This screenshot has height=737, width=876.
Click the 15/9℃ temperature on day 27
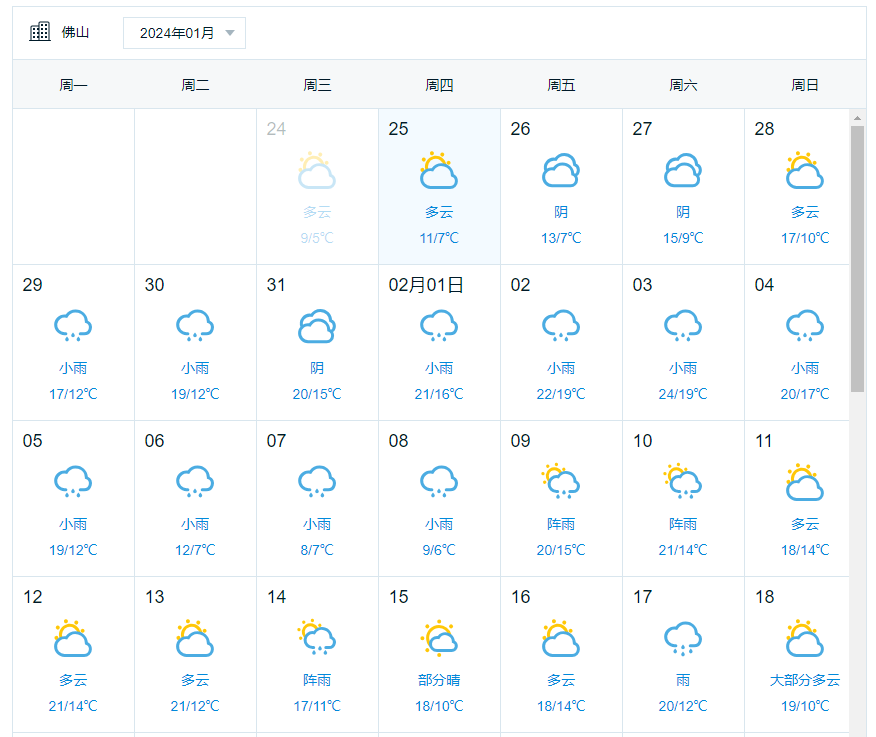pos(683,238)
